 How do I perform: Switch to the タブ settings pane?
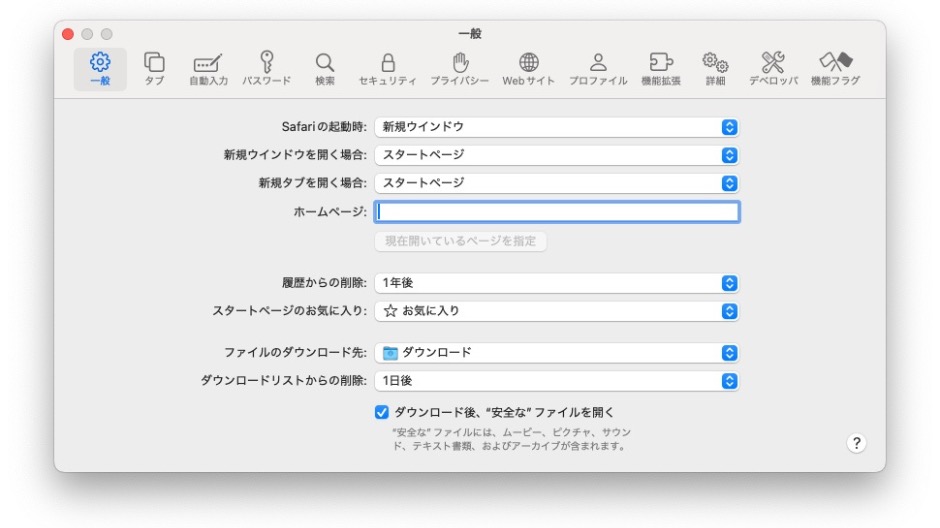(154, 69)
